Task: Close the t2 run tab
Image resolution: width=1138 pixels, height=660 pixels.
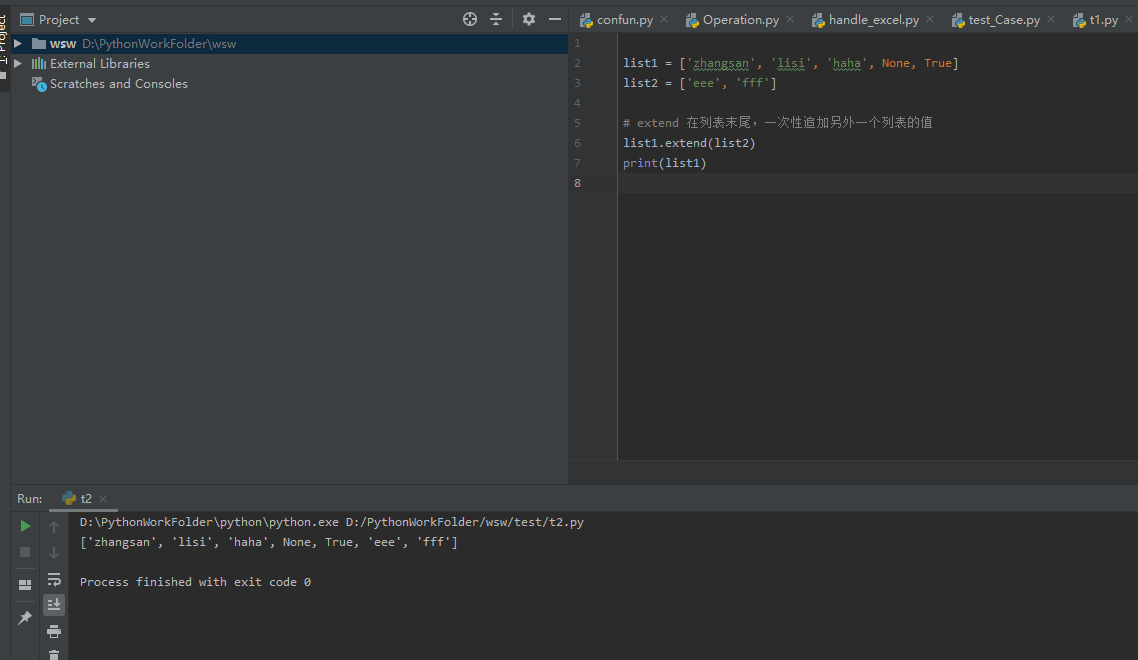Action: pos(103,499)
